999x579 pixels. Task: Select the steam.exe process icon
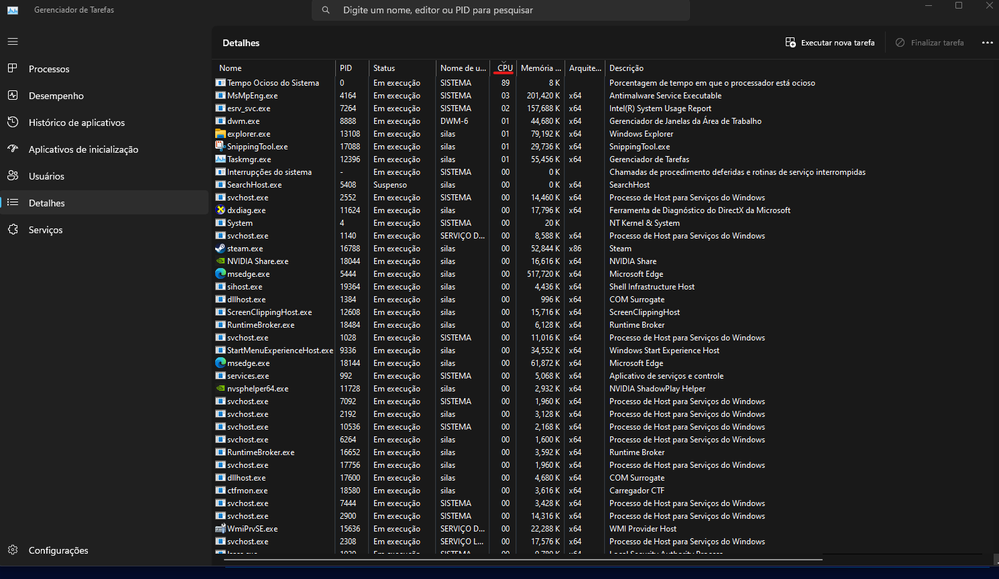coord(220,249)
